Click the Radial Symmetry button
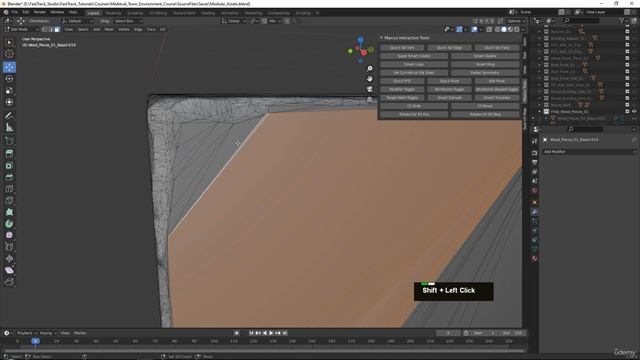Viewport: 640px width, 360px height. (485, 73)
